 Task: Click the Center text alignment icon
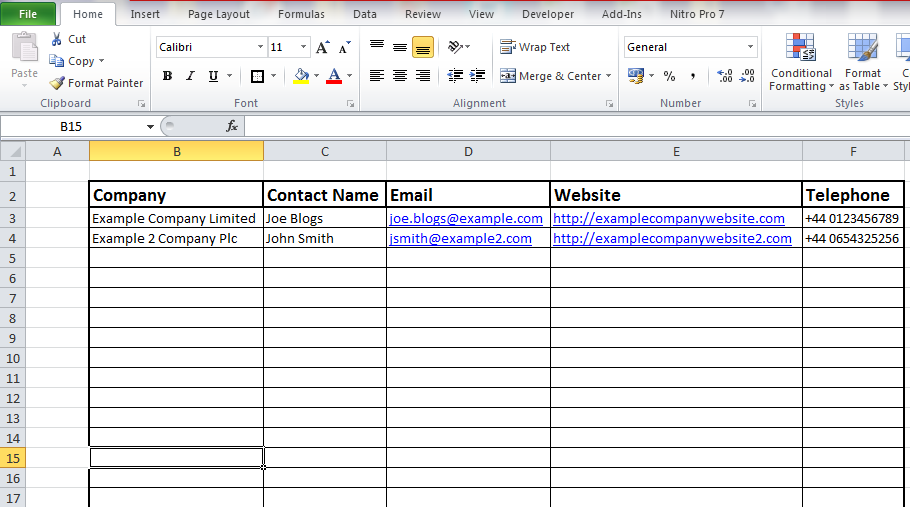[399, 76]
